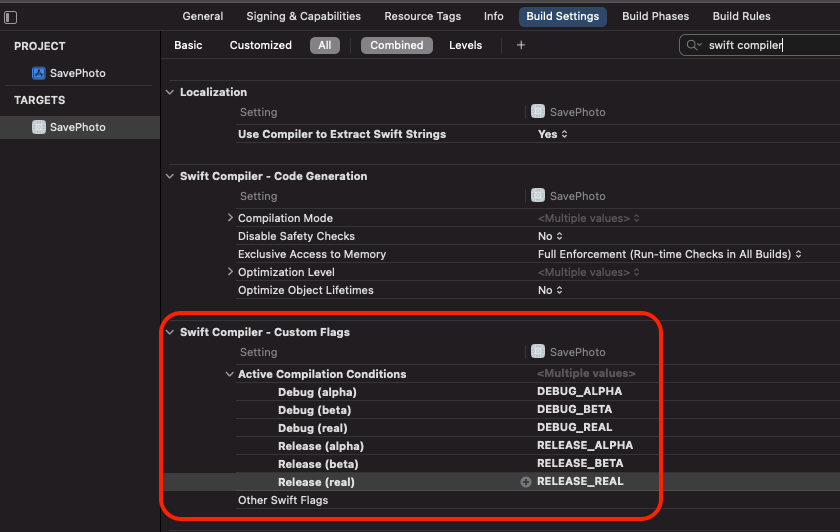
Task: Select SavePhoto under PROJECT heading
Action: tap(78, 73)
